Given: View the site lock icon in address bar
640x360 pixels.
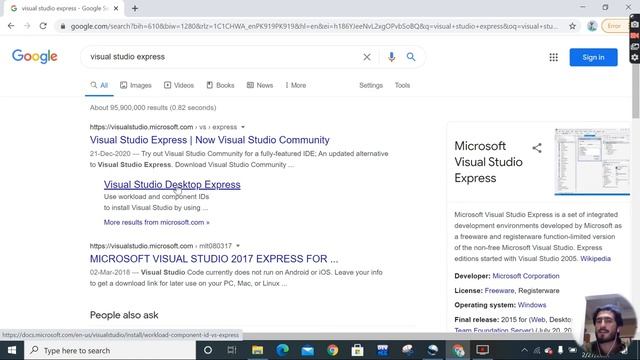Looking at the screenshot, I should (x=62, y=26).
